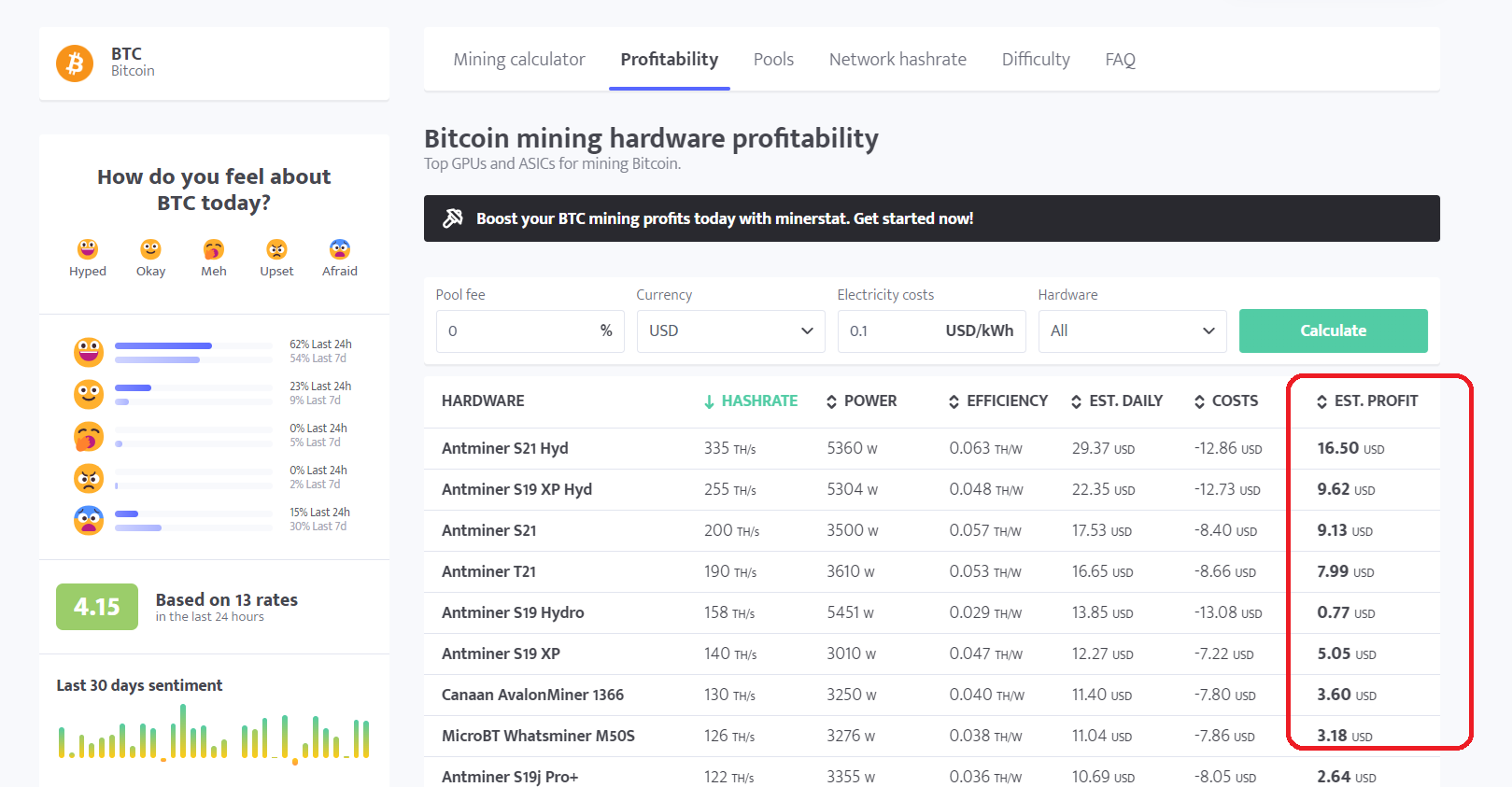This screenshot has height=787, width=1512.
Task: Click the Last 30 days sentiment chart
Action: tap(214, 734)
